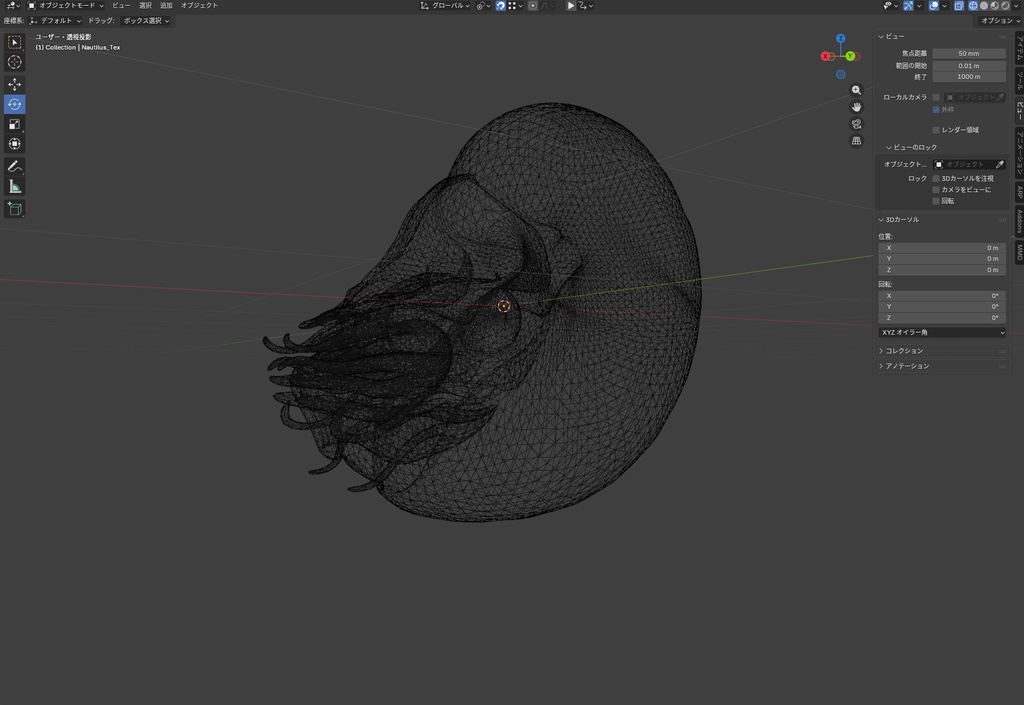Click the red X axis gizmo handle

click(x=825, y=56)
